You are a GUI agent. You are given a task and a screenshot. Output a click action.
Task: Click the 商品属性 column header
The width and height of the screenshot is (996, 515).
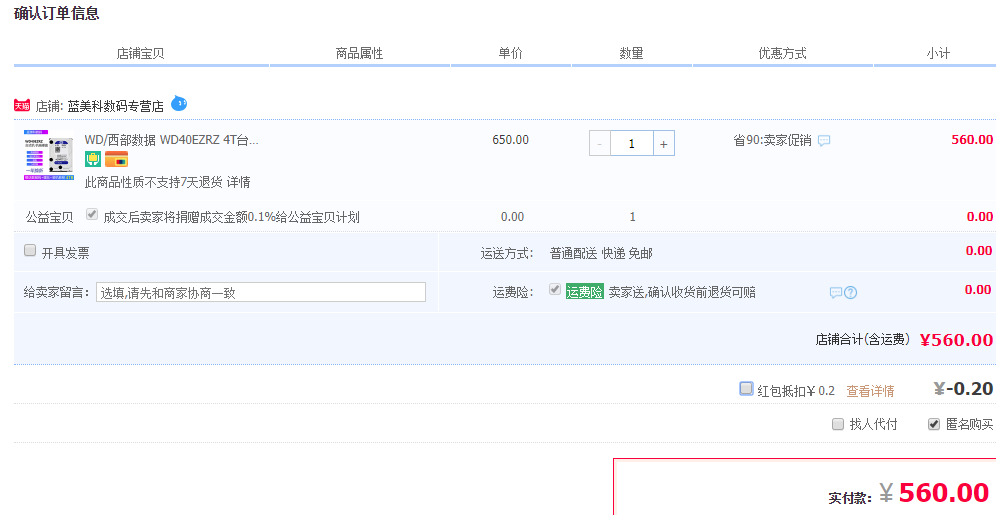[x=360, y=53]
